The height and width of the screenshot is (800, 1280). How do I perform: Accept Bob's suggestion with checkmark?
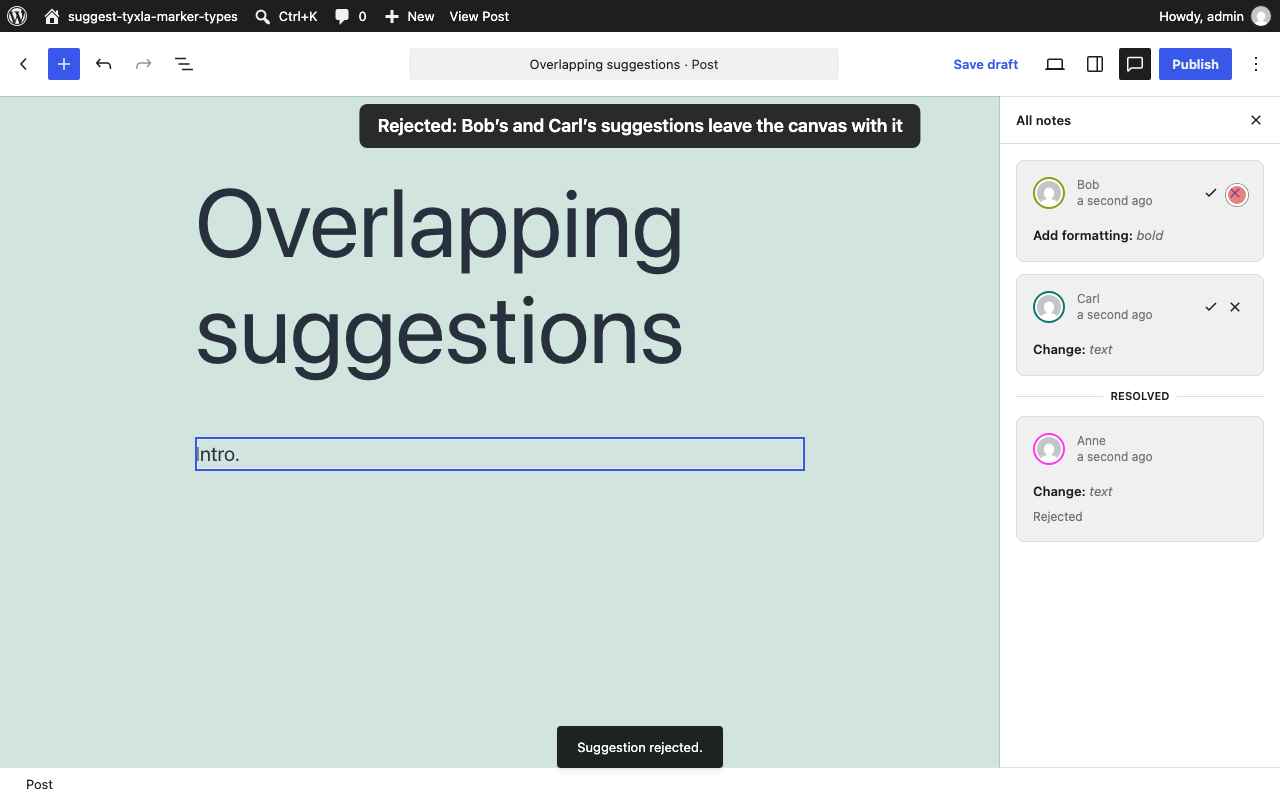1211,193
